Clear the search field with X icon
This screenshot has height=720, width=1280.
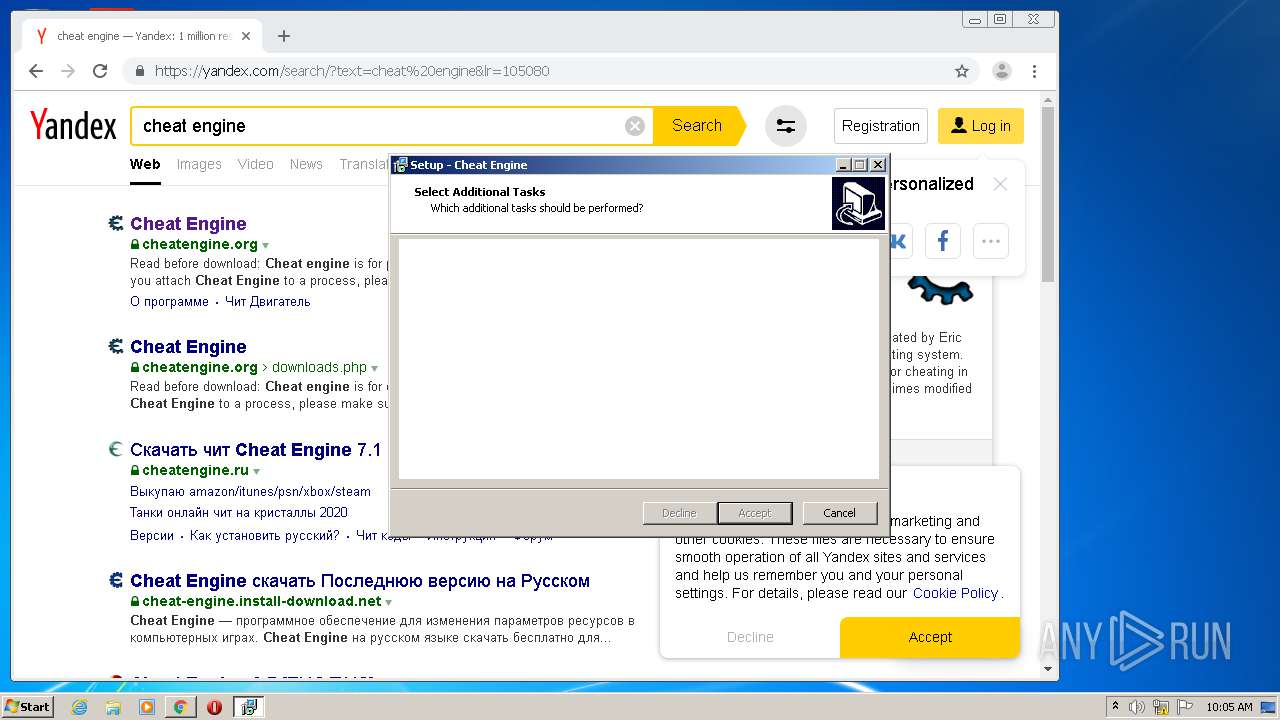tap(634, 126)
